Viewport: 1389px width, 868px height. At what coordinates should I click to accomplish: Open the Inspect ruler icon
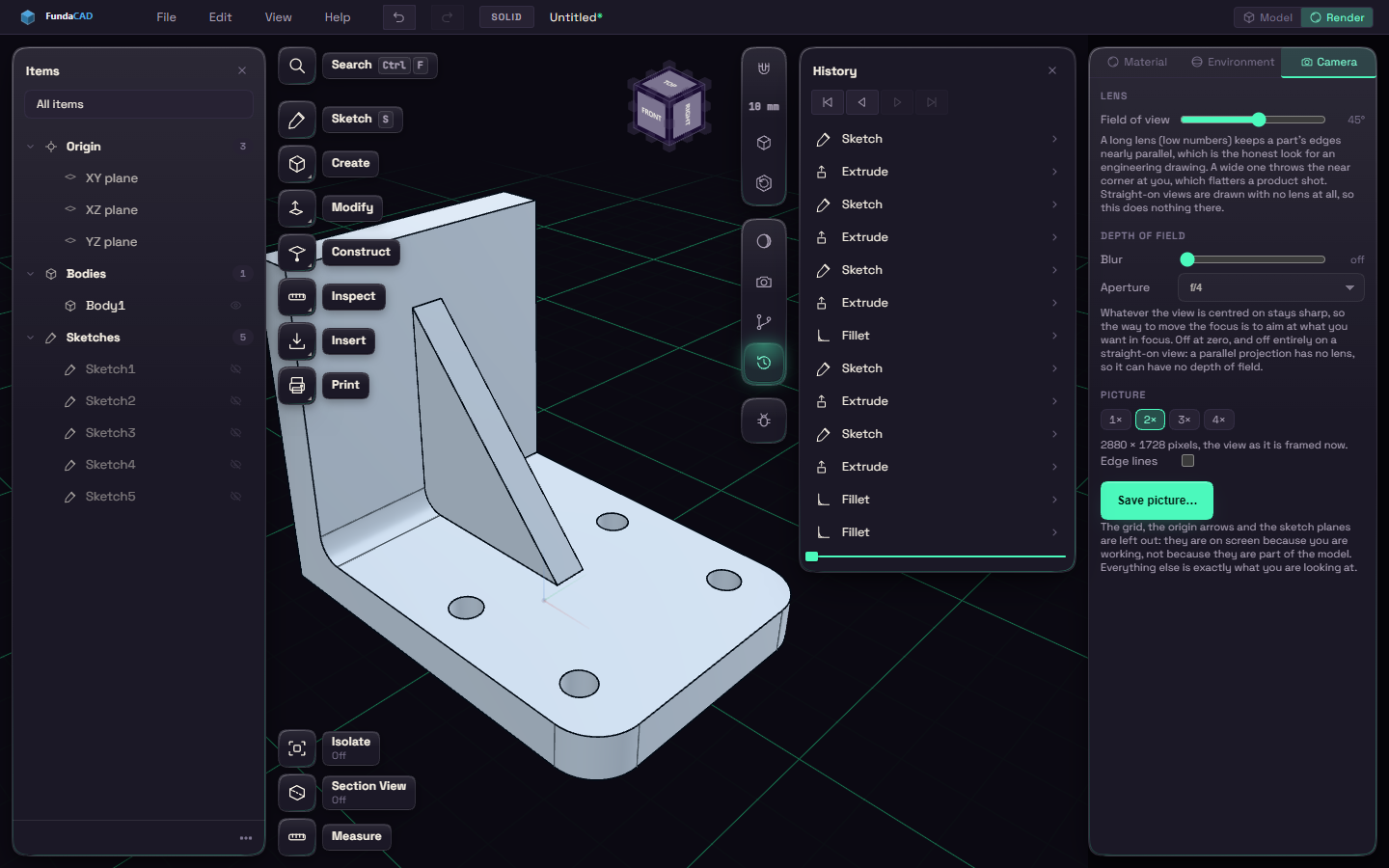297,297
